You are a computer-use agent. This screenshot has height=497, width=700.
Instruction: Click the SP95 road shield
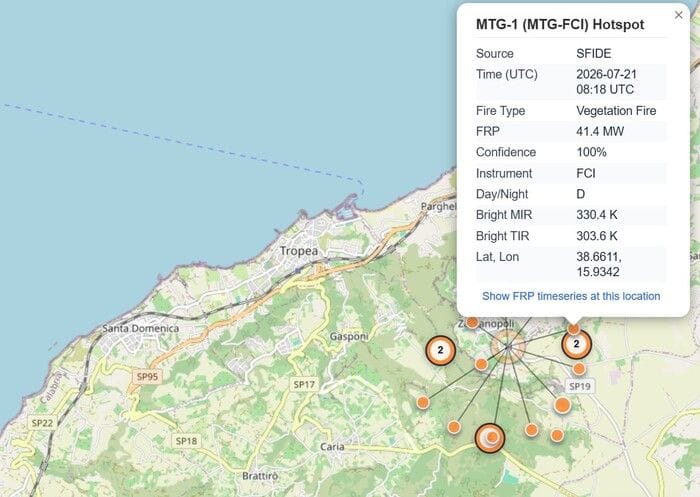click(147, 376)
